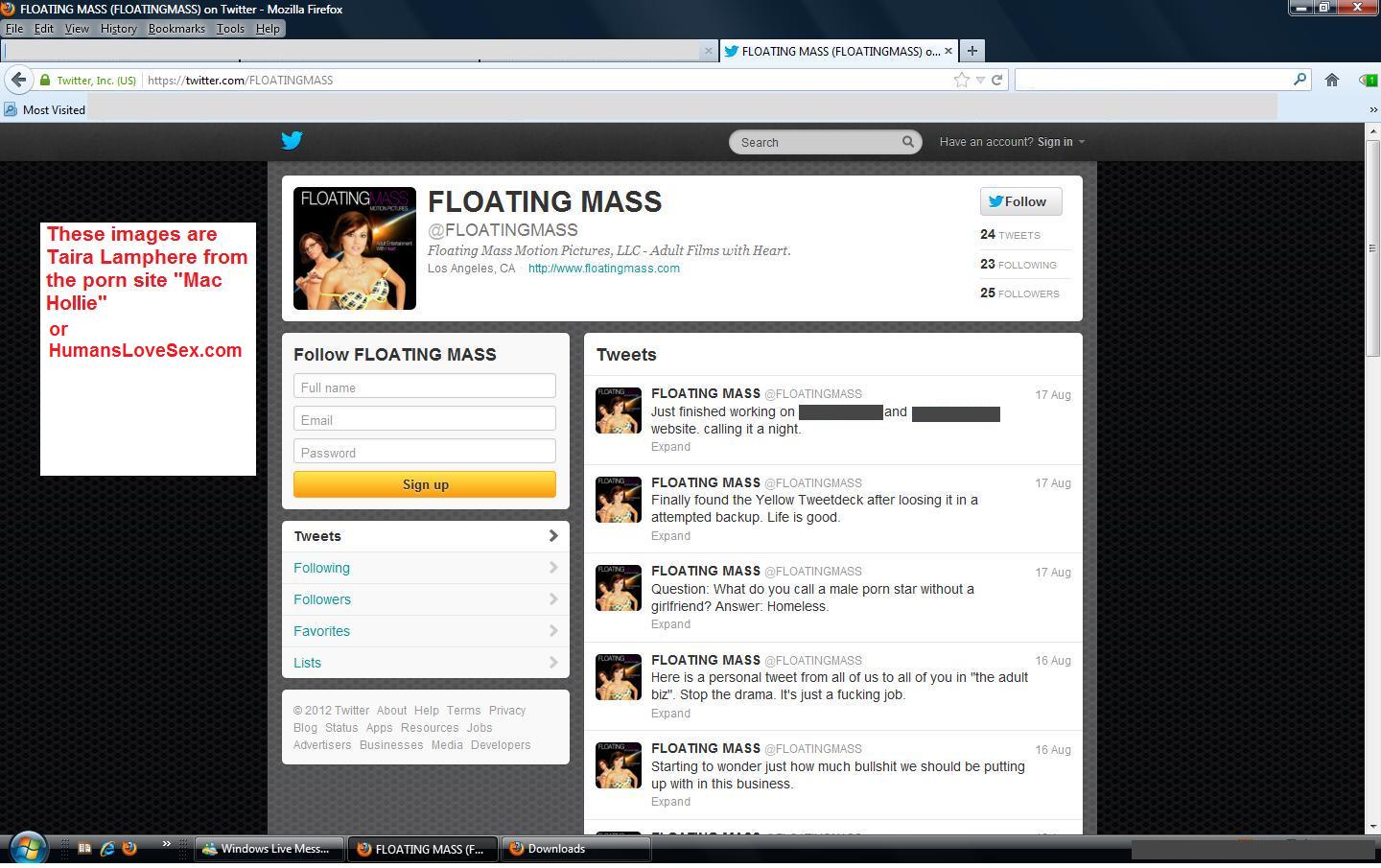Open the Following list
1381x868 pixels.
[x=426, y=568]
